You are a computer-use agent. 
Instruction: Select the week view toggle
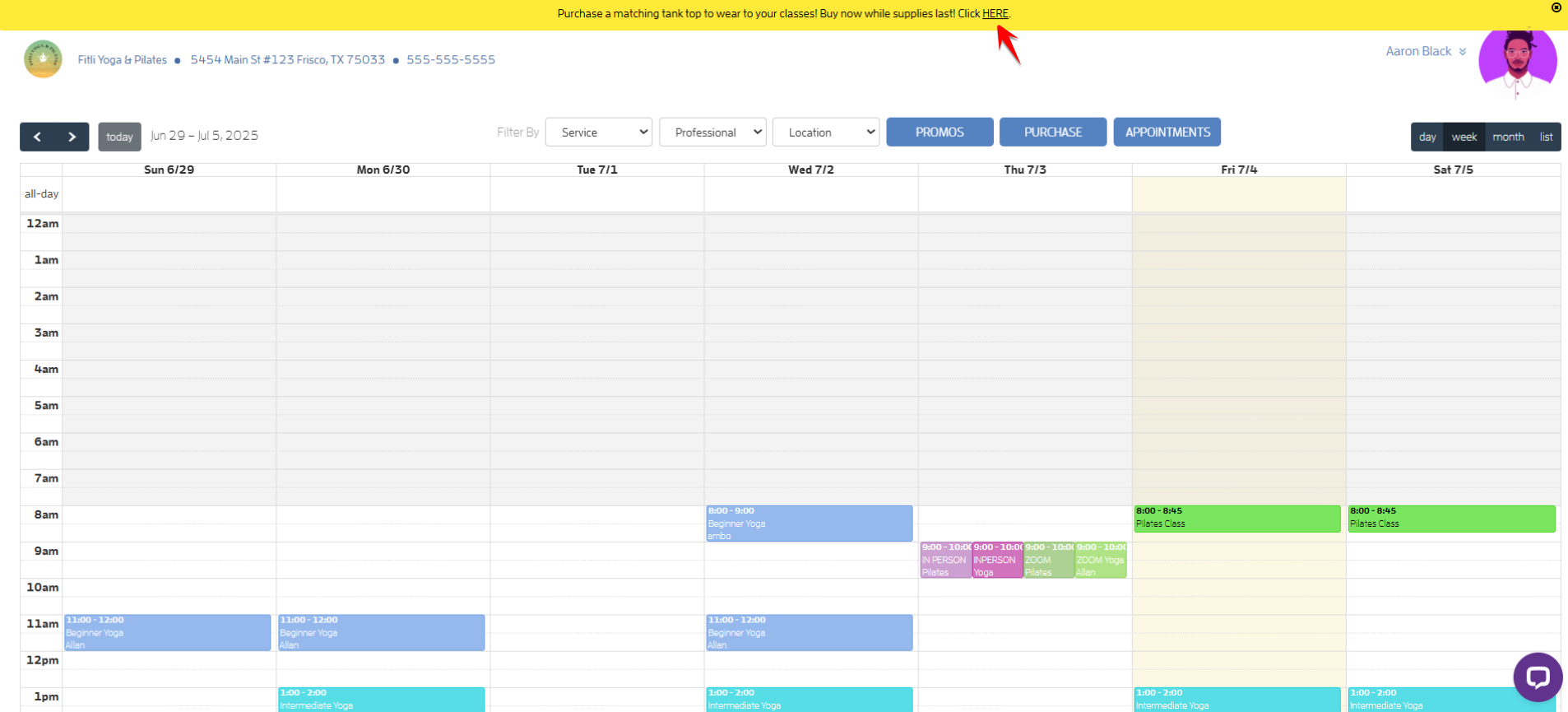click(1464, 137)
